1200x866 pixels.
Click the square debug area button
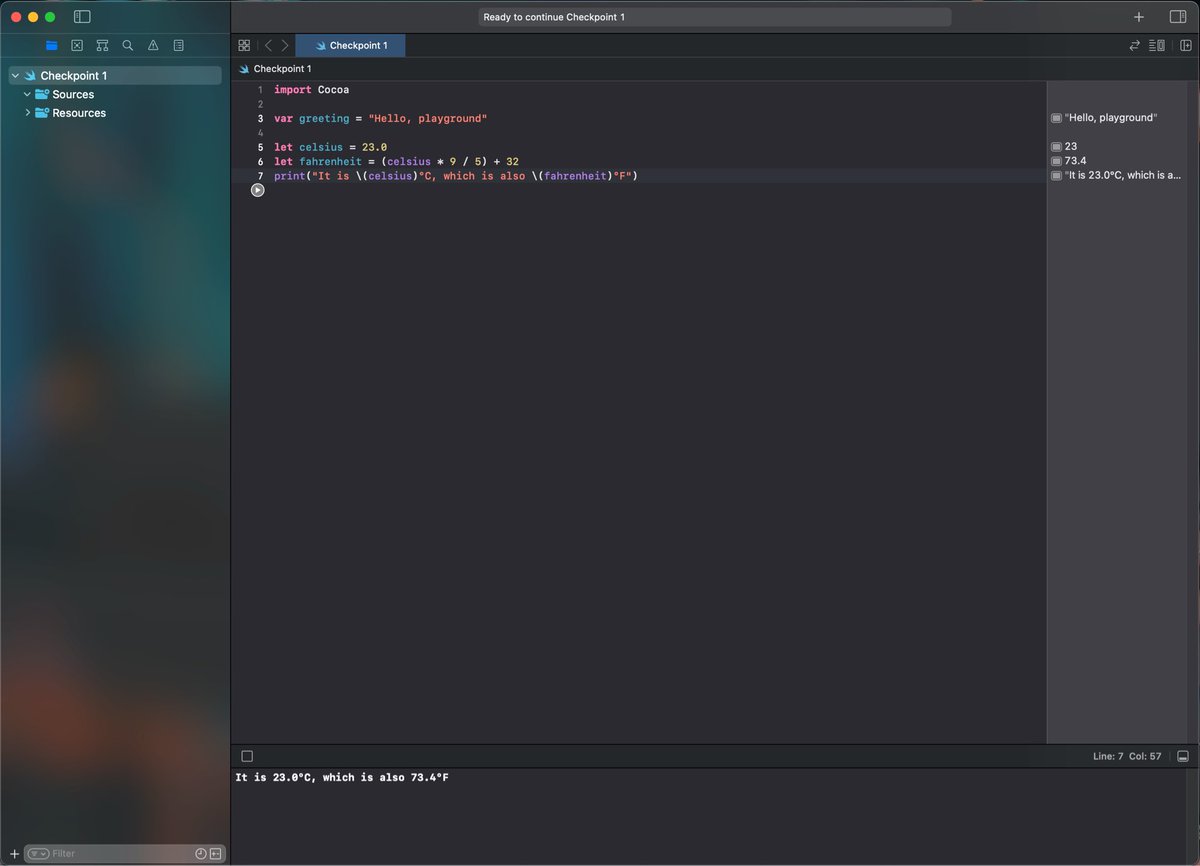click(x=247, y=756)
